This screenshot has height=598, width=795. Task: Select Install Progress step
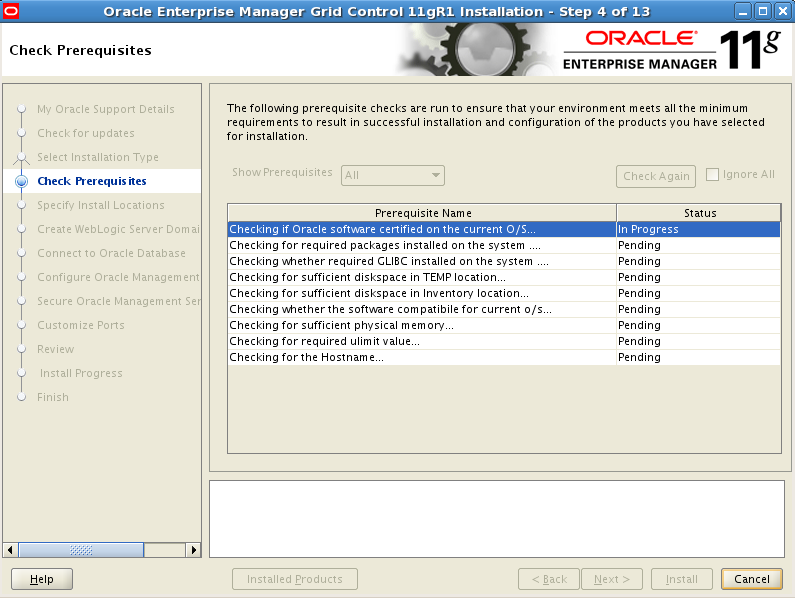point(81,373)
